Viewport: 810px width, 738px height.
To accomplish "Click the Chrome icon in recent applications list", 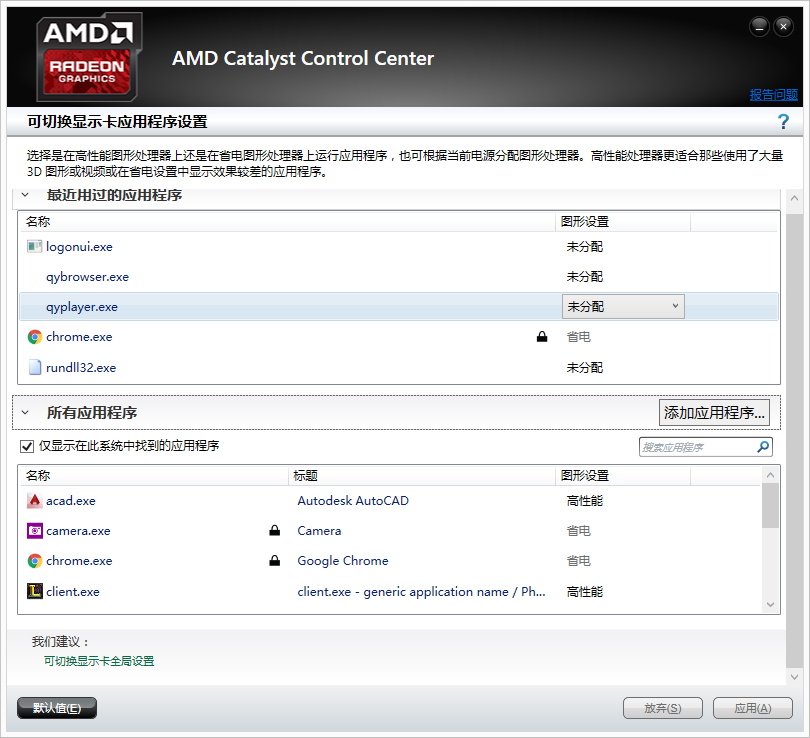I will 35,337.
